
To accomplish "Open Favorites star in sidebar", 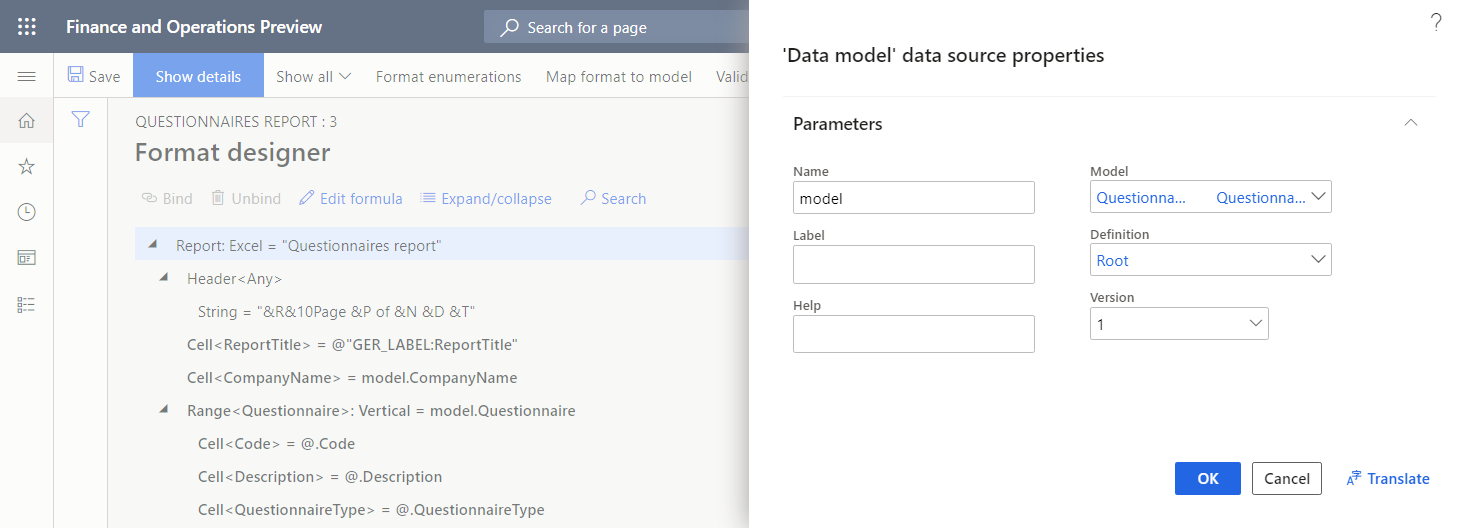I will pyautogui.click(x=27, y=167).
